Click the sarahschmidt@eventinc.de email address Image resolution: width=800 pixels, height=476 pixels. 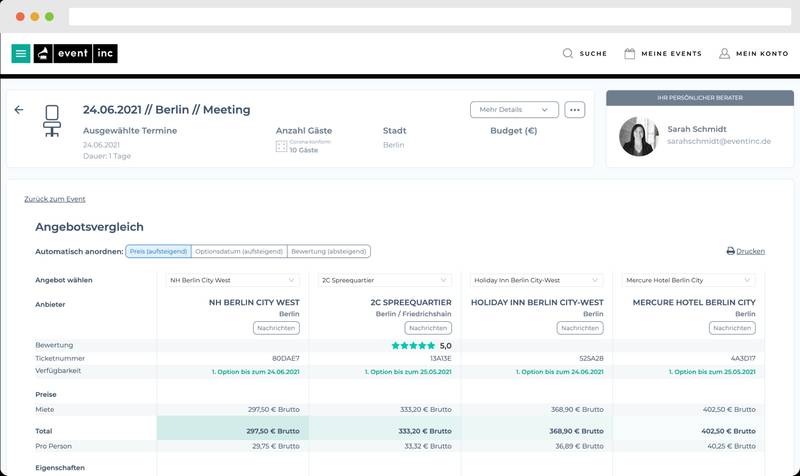coord(719,141)
